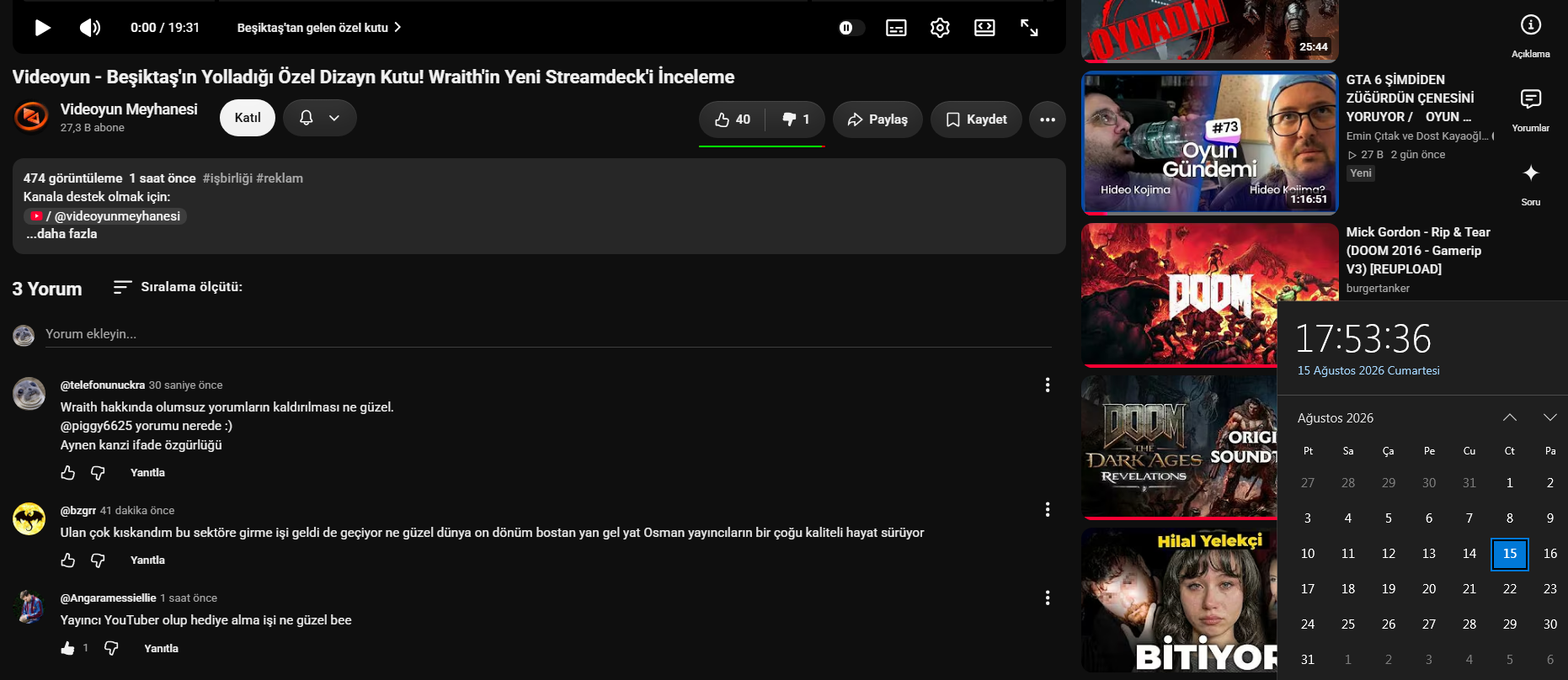Share video with Paylaş button
This screenshot has height=680, width=1568.
877,120
